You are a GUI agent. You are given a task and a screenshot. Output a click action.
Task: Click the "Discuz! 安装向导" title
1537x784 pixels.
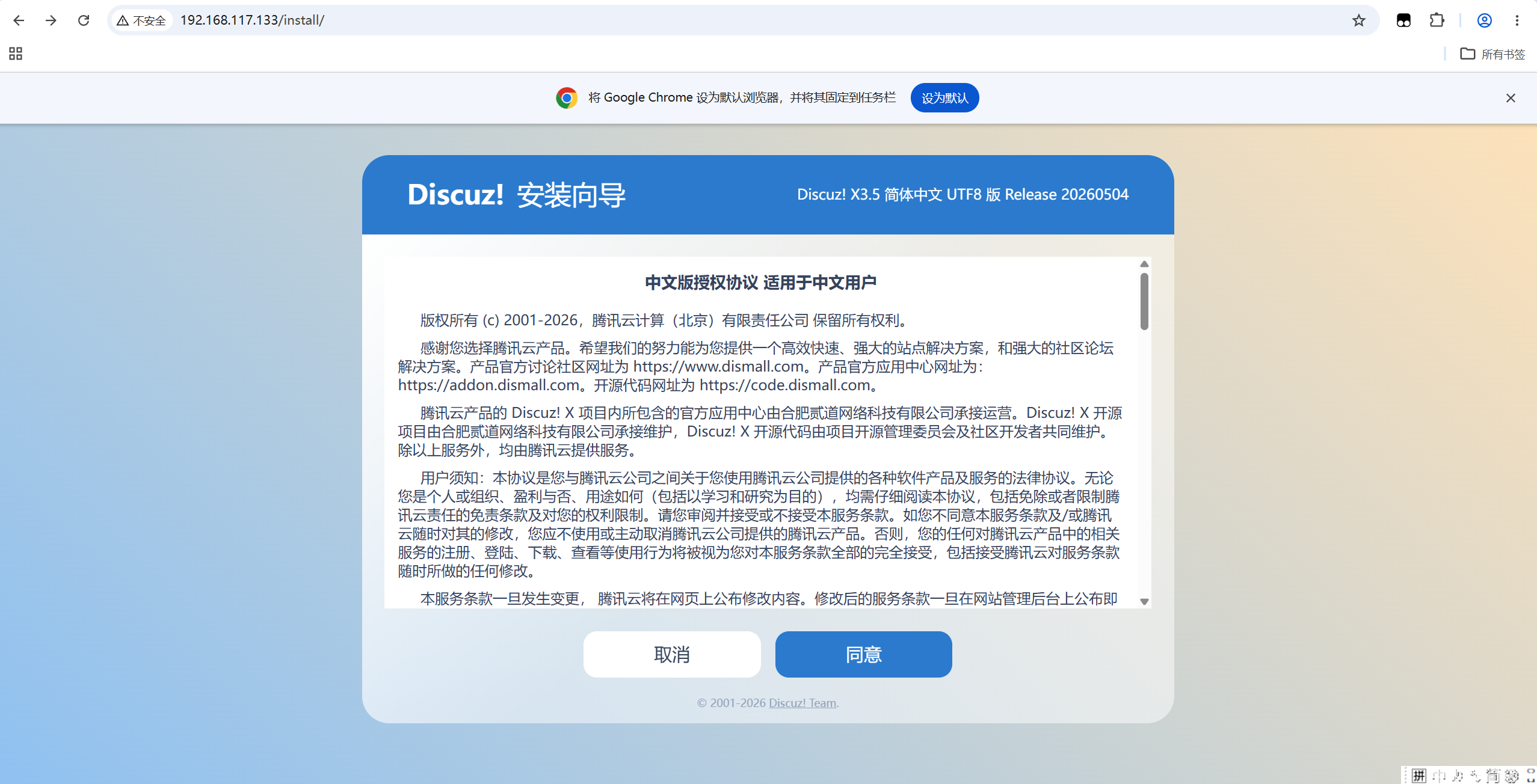coord(517,195)
